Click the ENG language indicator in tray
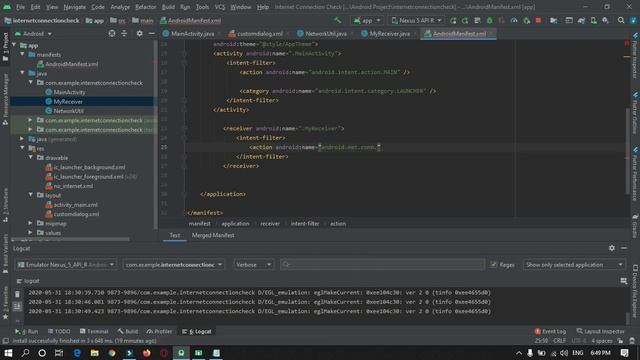The image size is (640, 360). pos(578,353)
